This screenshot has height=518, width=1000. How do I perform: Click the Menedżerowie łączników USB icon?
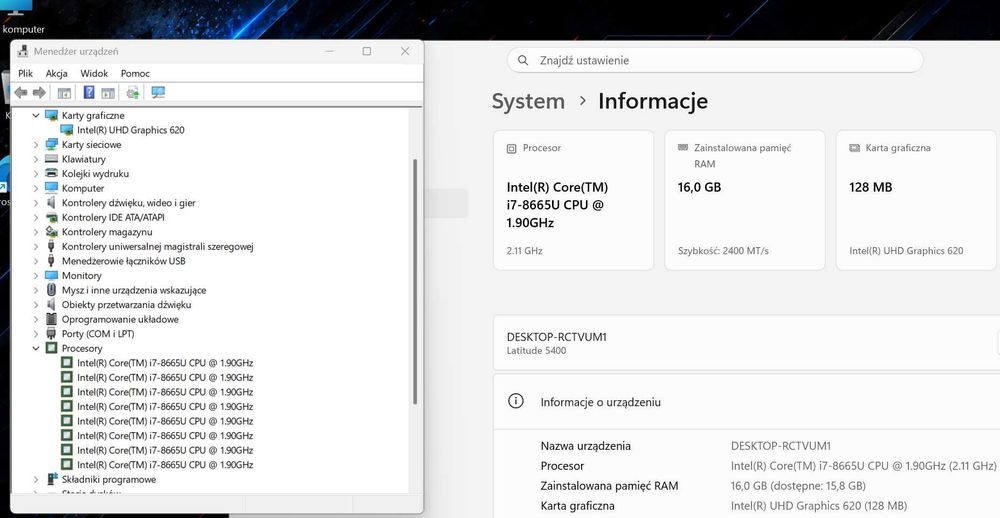52,261
